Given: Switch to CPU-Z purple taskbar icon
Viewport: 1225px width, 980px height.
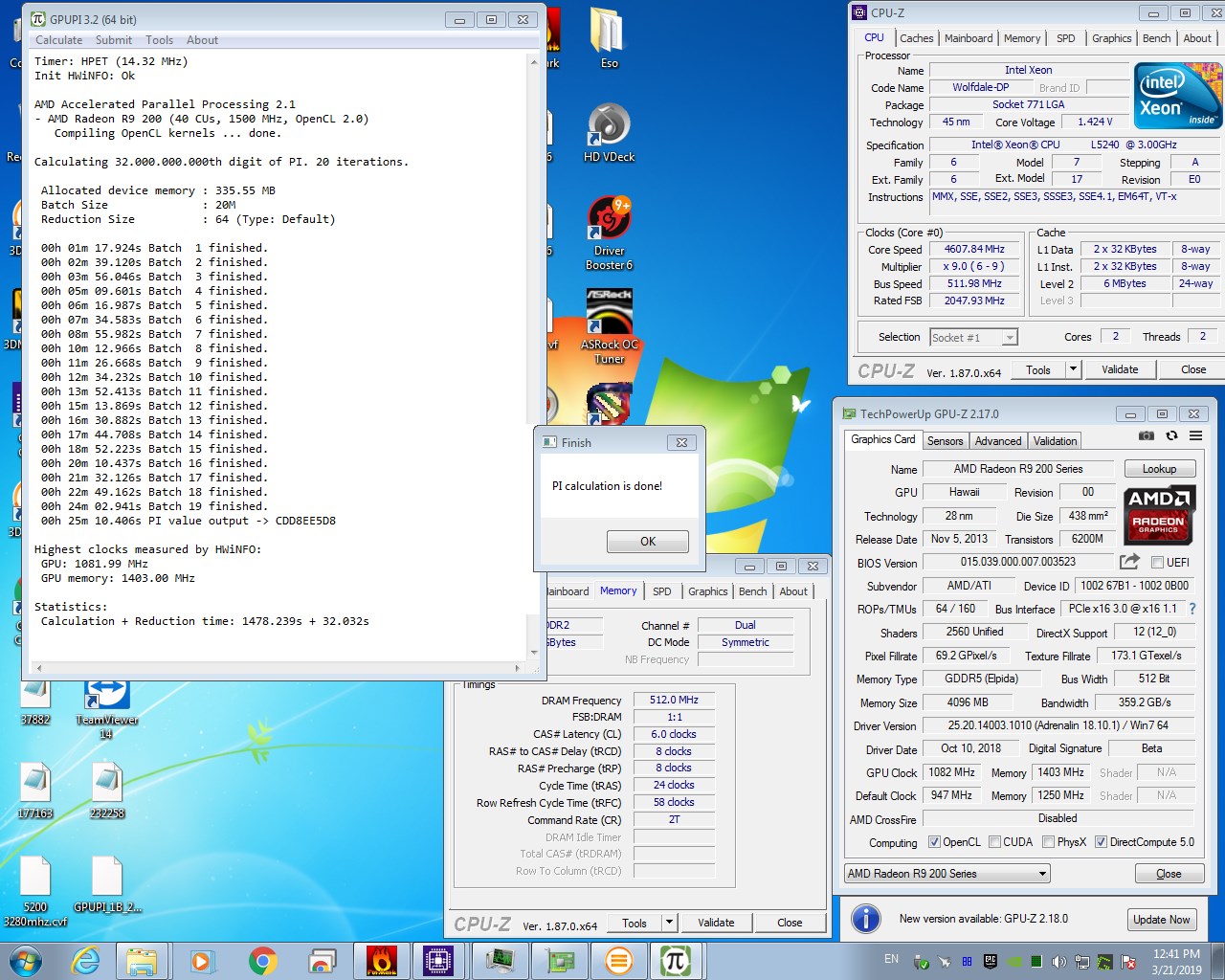Looking at the screenshot, I should coord(438,961).
